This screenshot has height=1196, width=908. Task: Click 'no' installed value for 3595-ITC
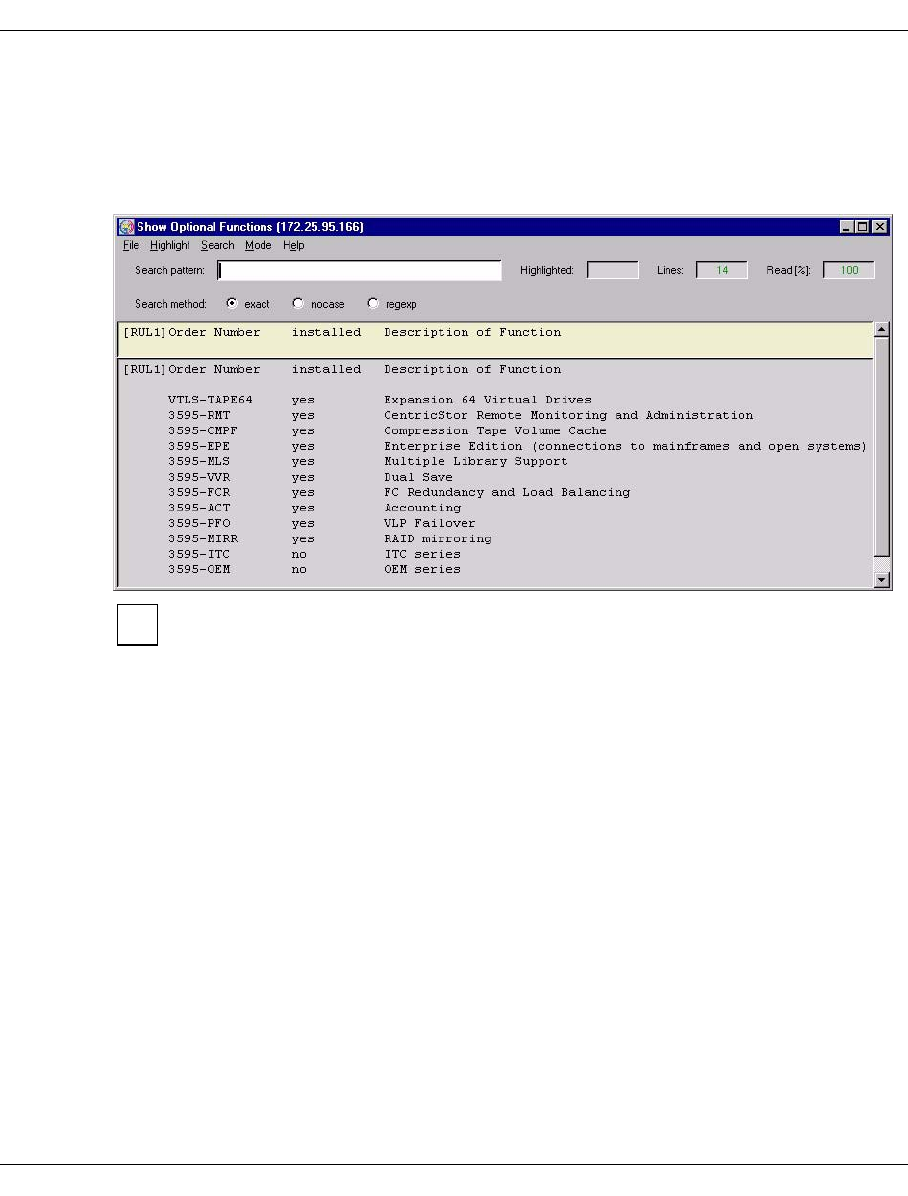coord(299,555)
